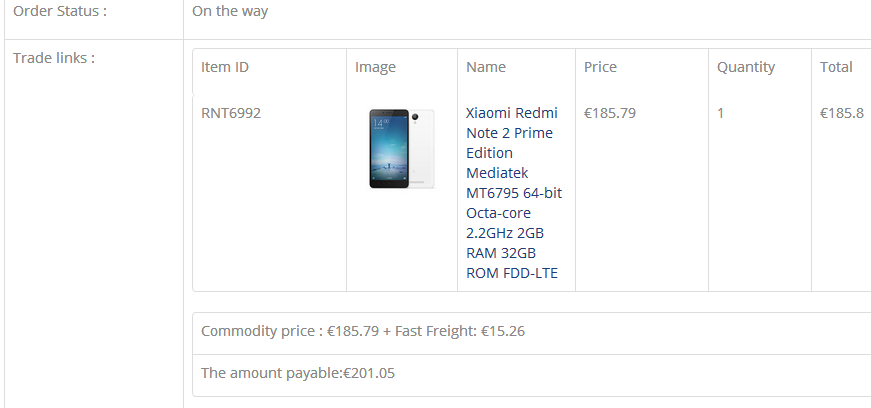Click the amount payable €201.05 line
The image size is (871, 408).
click(299, 373)
